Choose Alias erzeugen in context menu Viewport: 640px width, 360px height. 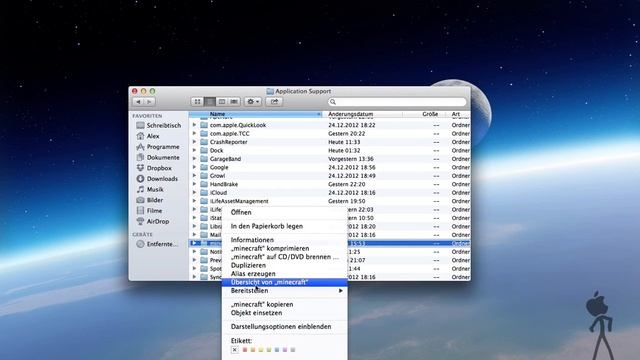coord(284,273)
